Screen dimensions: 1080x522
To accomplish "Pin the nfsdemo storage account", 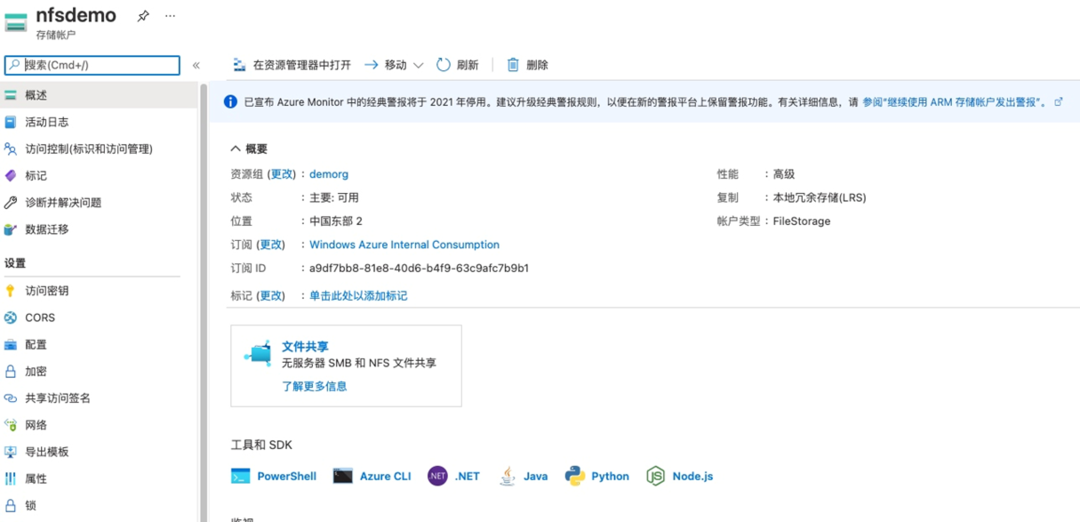I will click(x=143, y=16).
